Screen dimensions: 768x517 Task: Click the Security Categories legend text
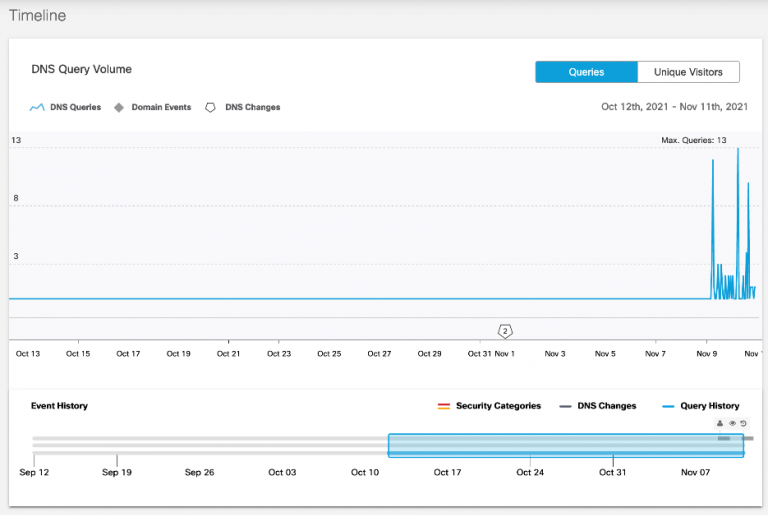[x=498, y=406]
